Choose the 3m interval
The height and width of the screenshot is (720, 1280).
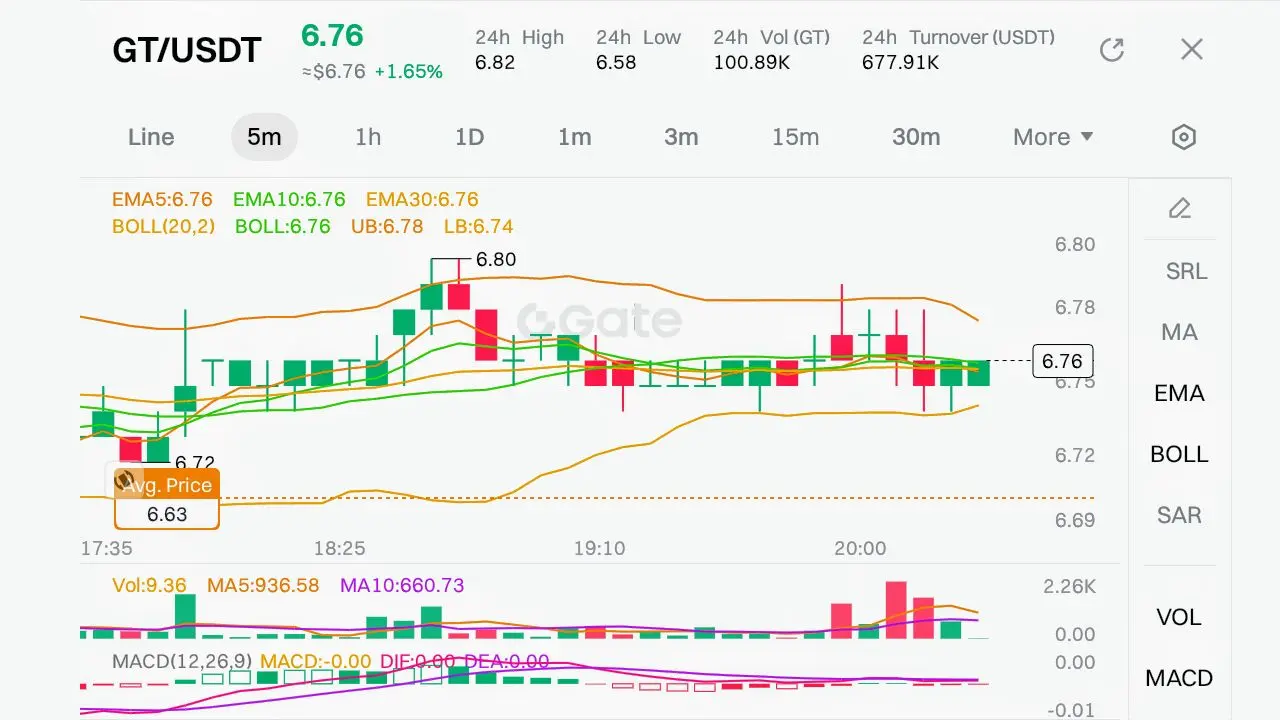click(x=681, y=137)
